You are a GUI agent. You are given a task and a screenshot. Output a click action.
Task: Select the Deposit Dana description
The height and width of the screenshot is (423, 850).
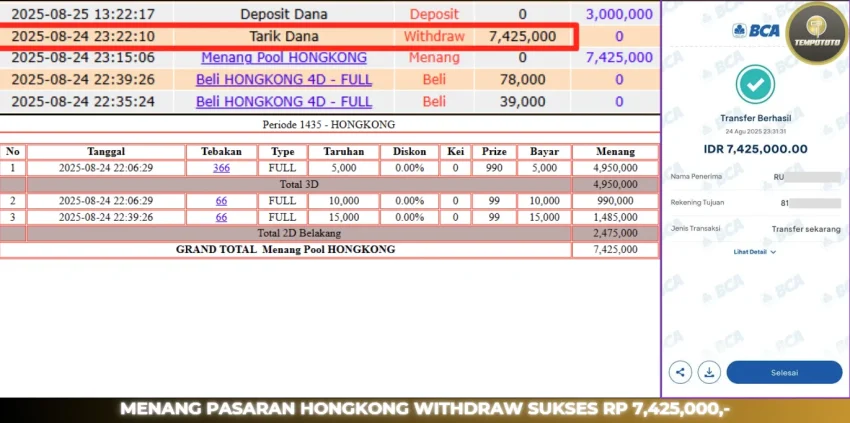point(284,14)
